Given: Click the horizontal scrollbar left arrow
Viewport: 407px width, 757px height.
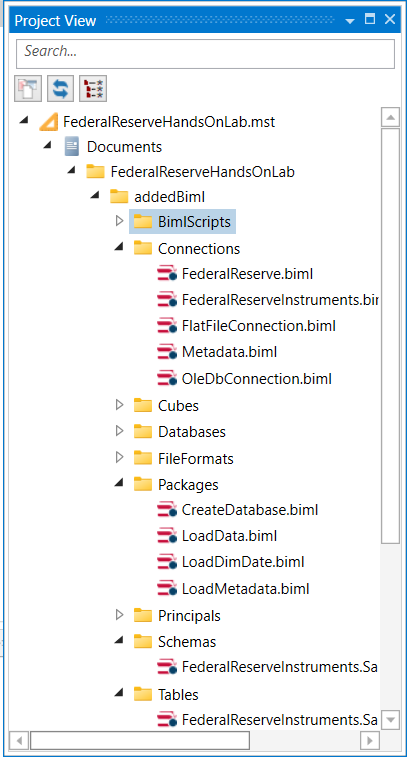Looking at the screenshot, I should click(x=19, y=740).
